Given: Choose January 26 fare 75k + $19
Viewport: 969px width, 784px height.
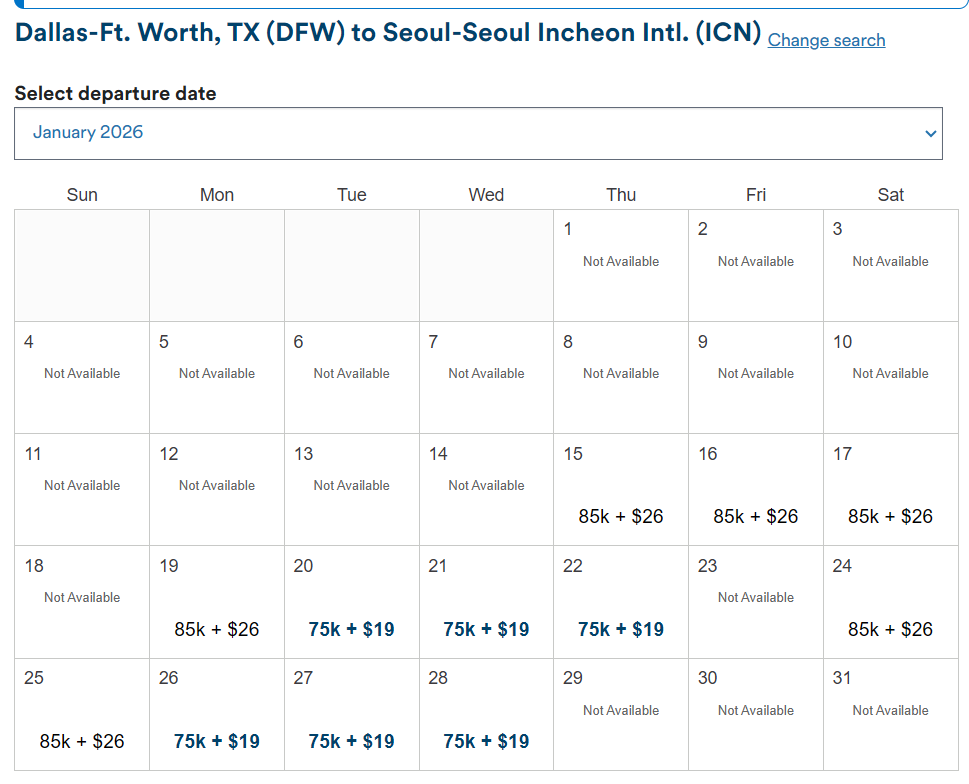Looking at the screenshot, I should coord(216,741).
